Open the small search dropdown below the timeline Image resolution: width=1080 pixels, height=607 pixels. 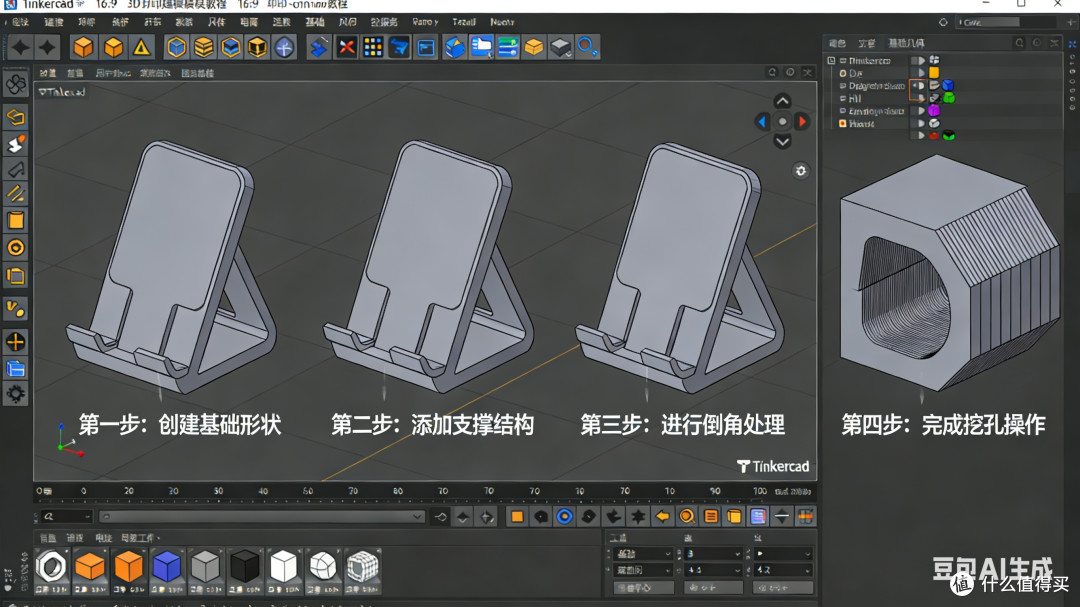(x=65, y=516)
